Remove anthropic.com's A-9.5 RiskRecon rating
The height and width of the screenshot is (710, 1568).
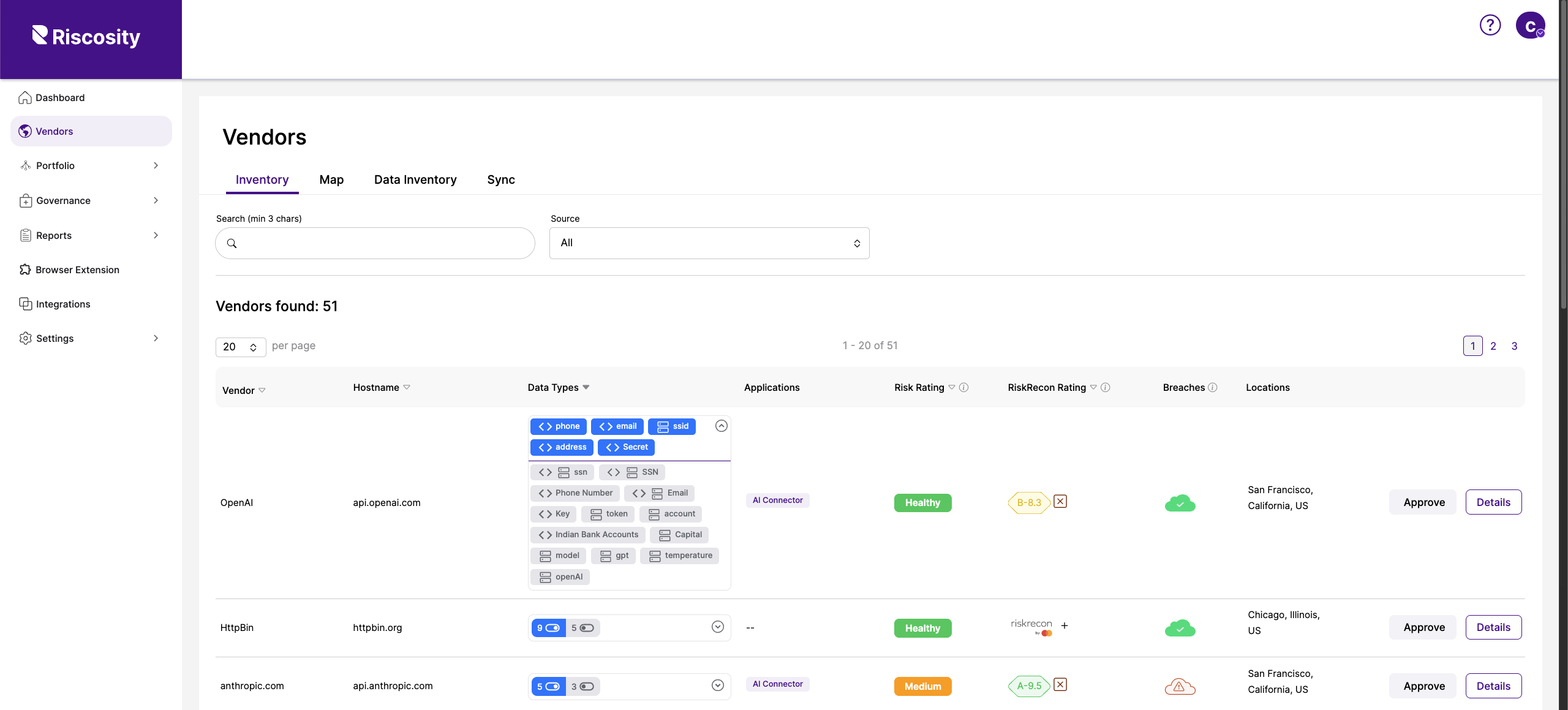(1060, 684)
